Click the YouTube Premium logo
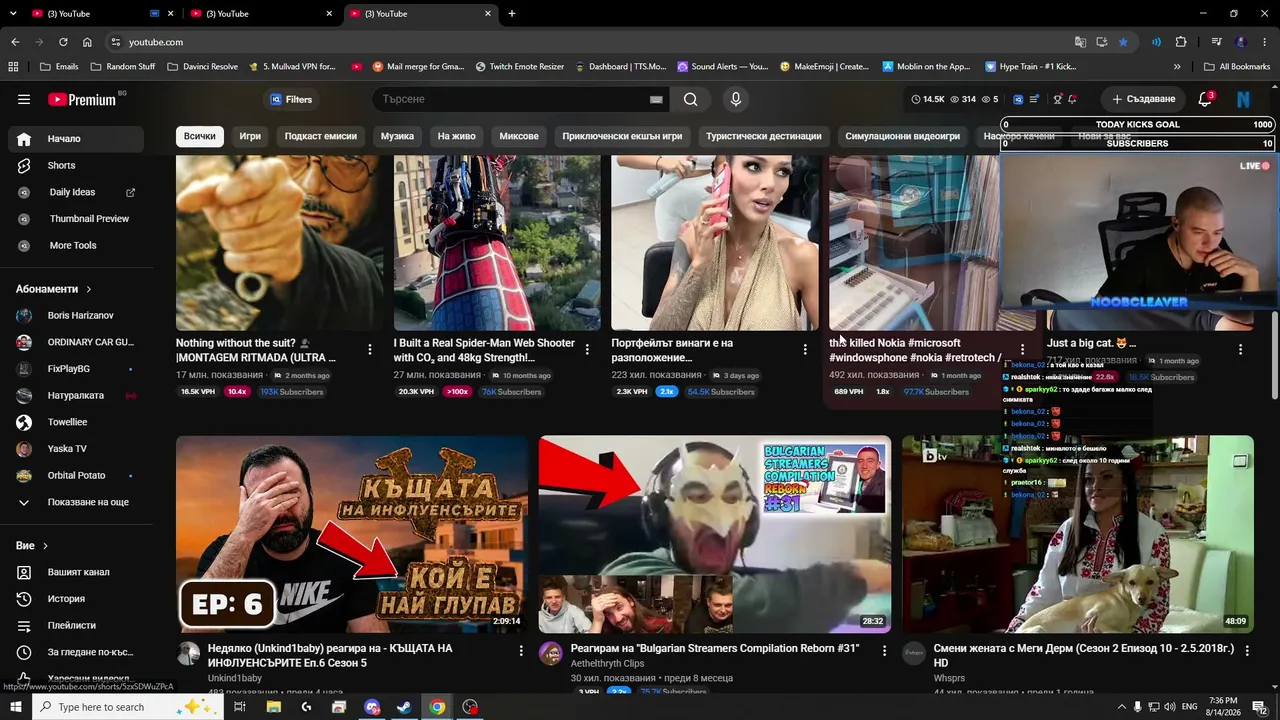The image size is (1280, 720). coord(82,99)
